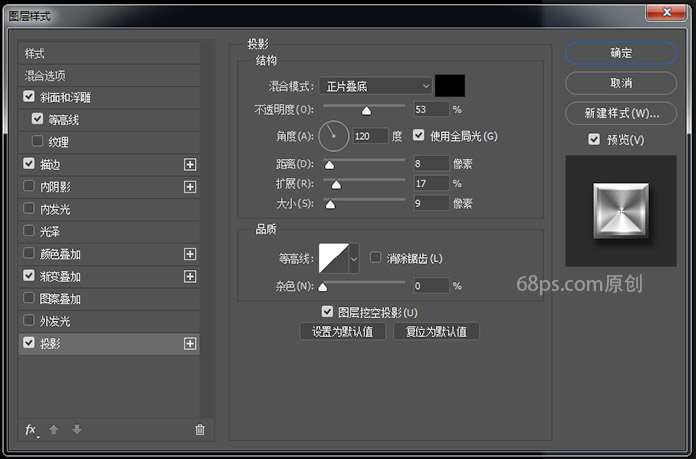Viewport: 696px width, 459px height.
Task: Click the distance field showing 8
Action: (431, 163)
